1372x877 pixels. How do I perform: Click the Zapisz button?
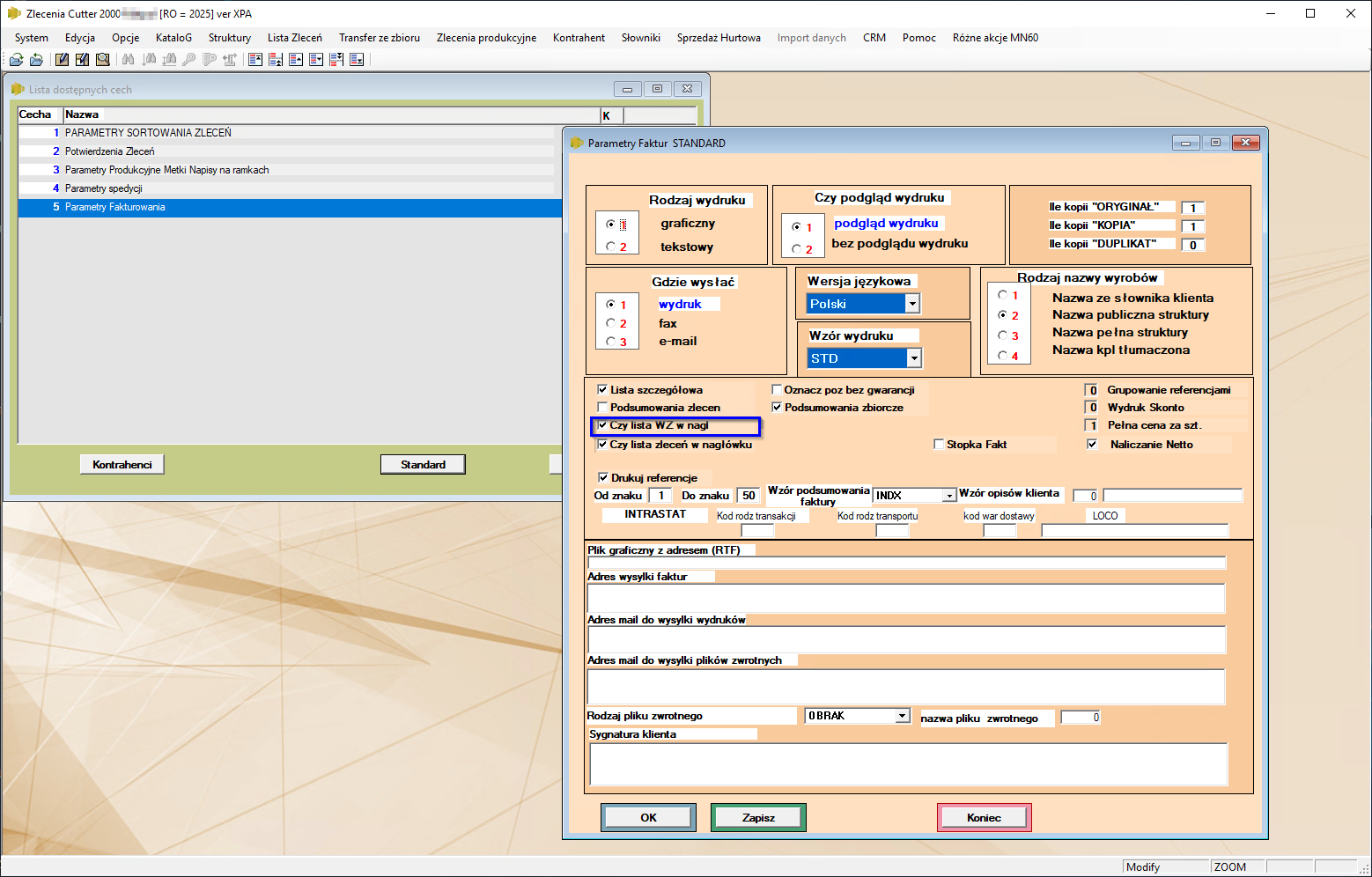758,817
